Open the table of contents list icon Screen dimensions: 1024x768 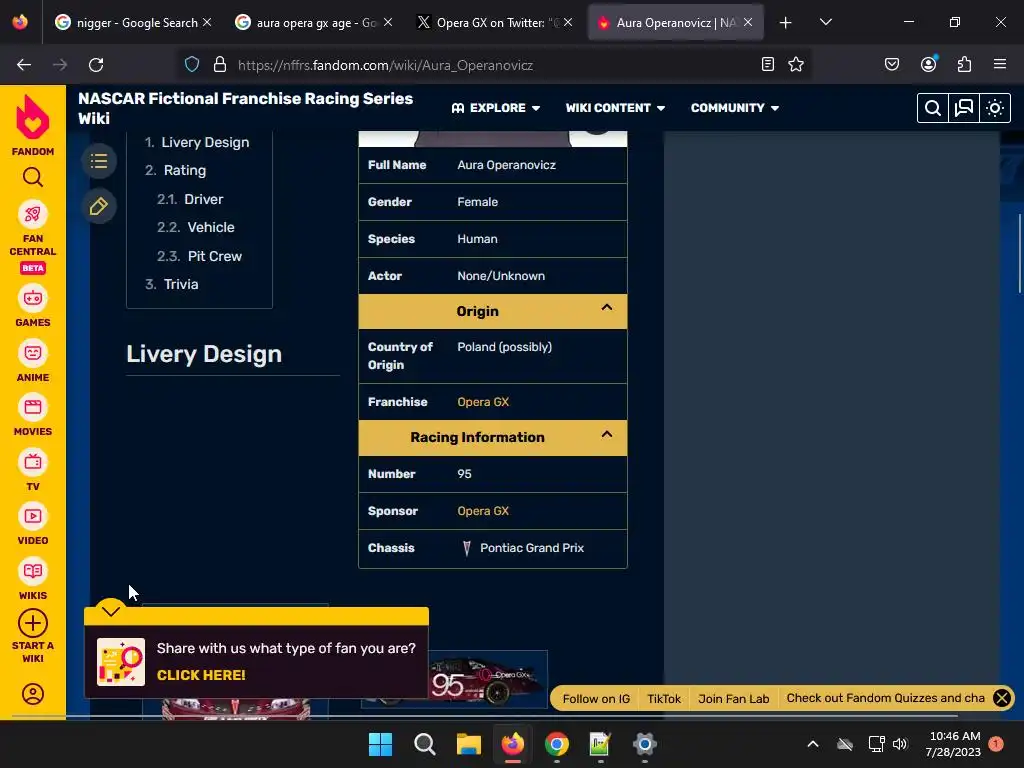[x=99, y=161]
